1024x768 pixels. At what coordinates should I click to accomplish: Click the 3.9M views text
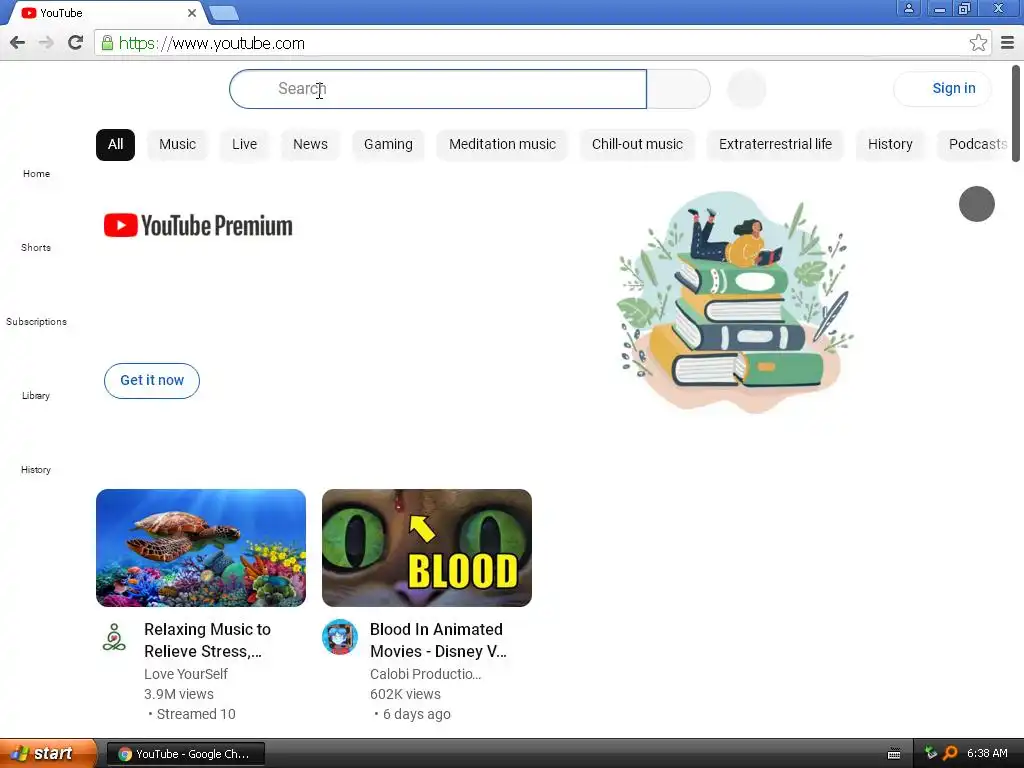pyautogui.click(x=179, y=694)
